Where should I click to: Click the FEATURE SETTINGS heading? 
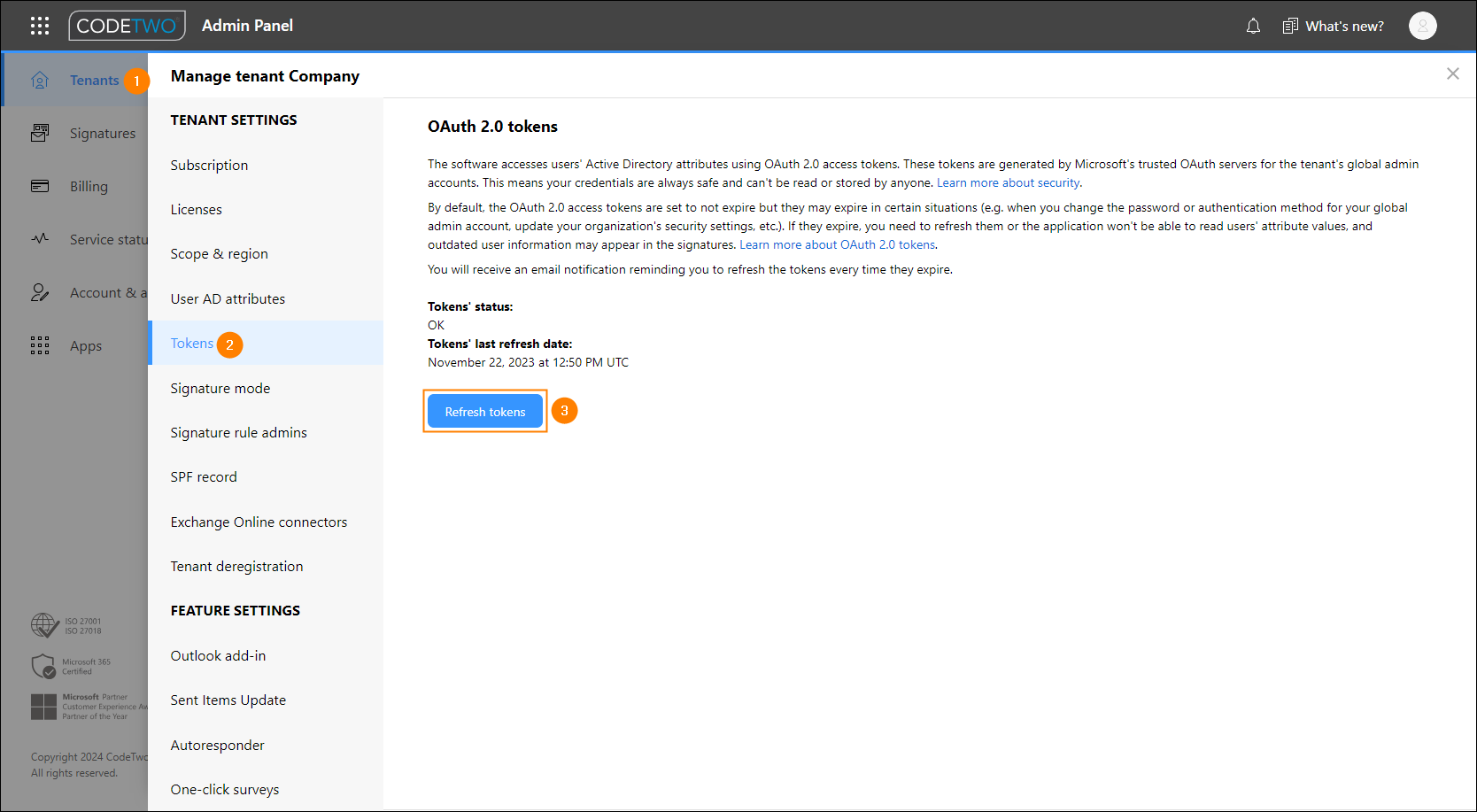tap(236, 610)
